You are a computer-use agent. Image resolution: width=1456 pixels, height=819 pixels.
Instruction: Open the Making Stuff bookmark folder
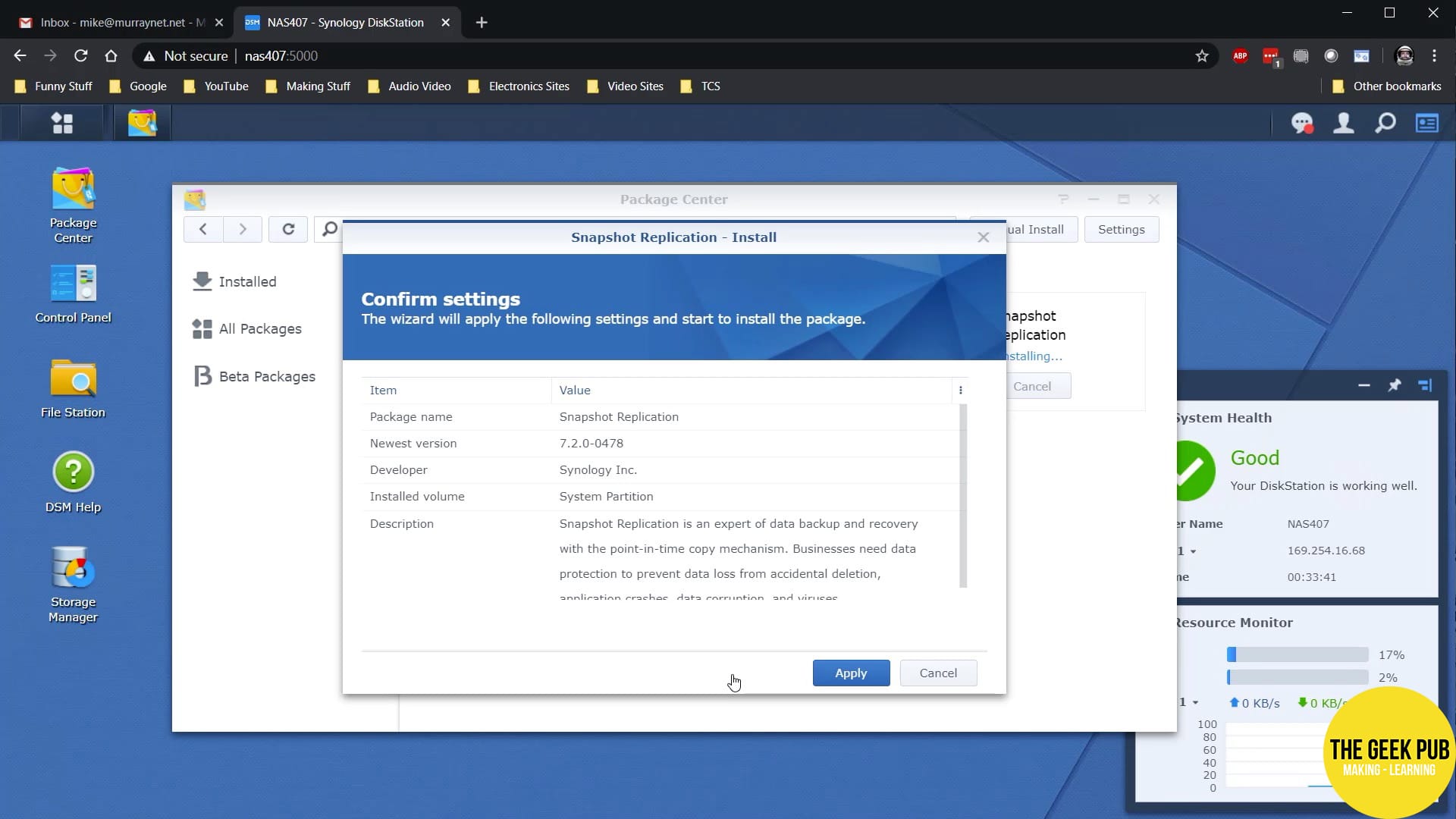[308, 86]
